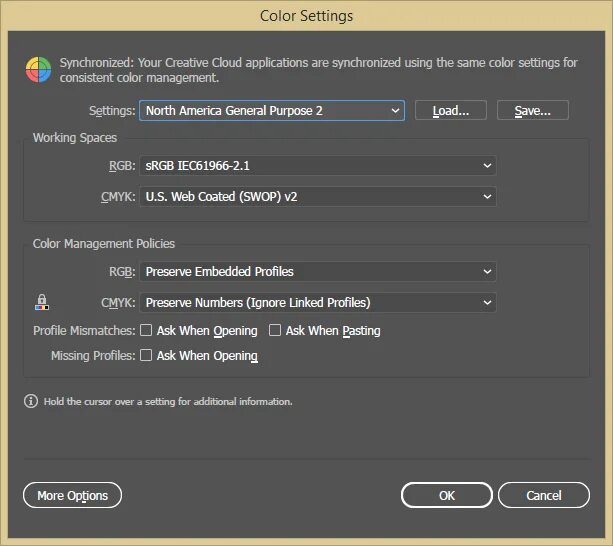Open the Working Spaces RGB dropdown

[318, 166]
